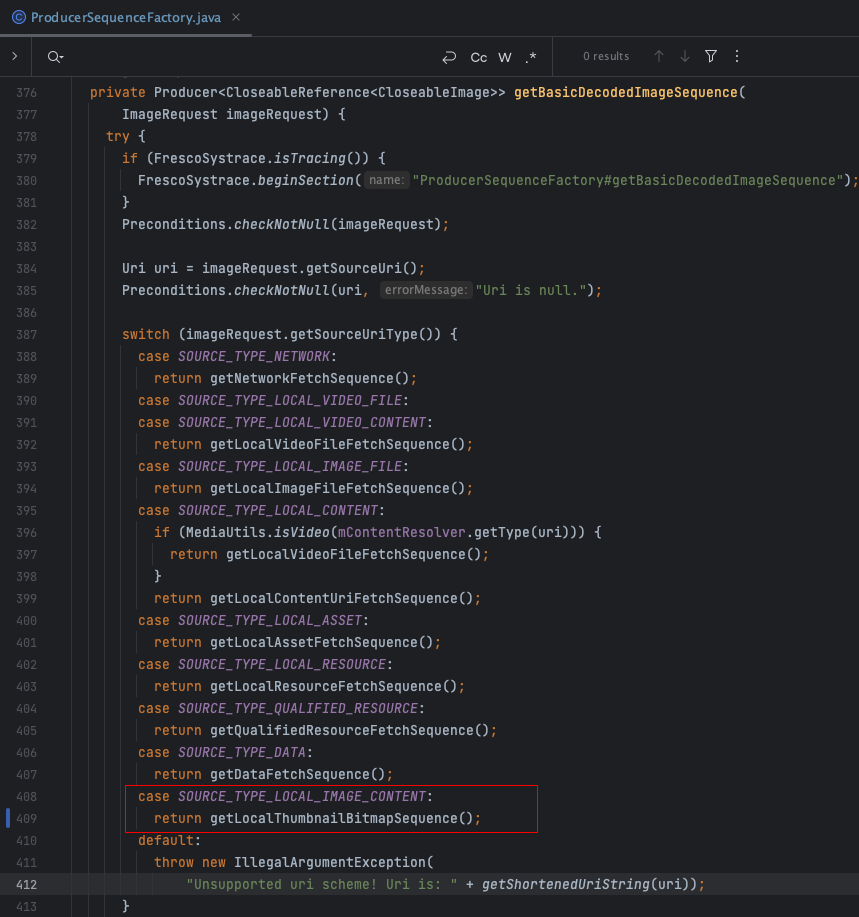This screenshot has height=917, width=859.
Task: Click getDataFetchSequence call
Action: point(290,774)
